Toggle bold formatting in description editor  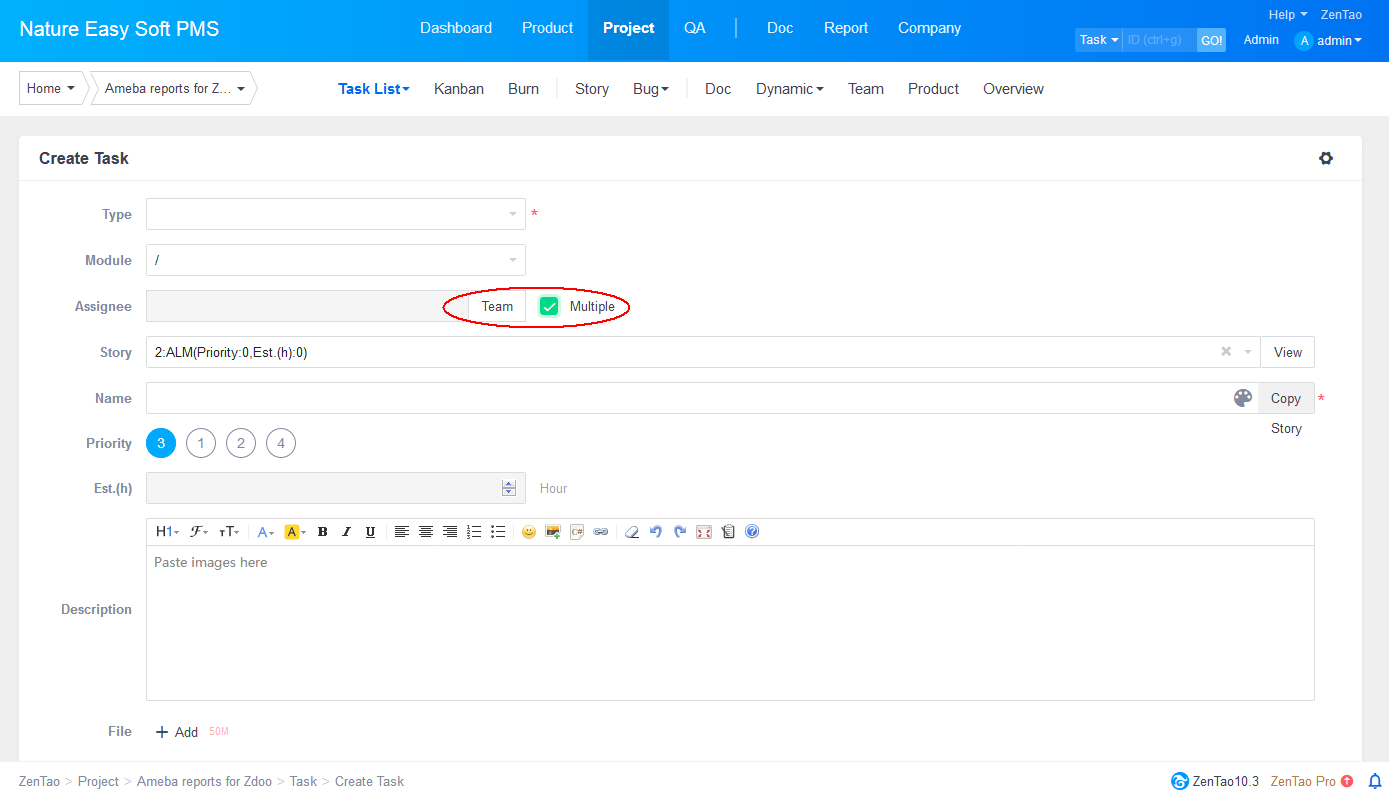[x=322, y=532]
